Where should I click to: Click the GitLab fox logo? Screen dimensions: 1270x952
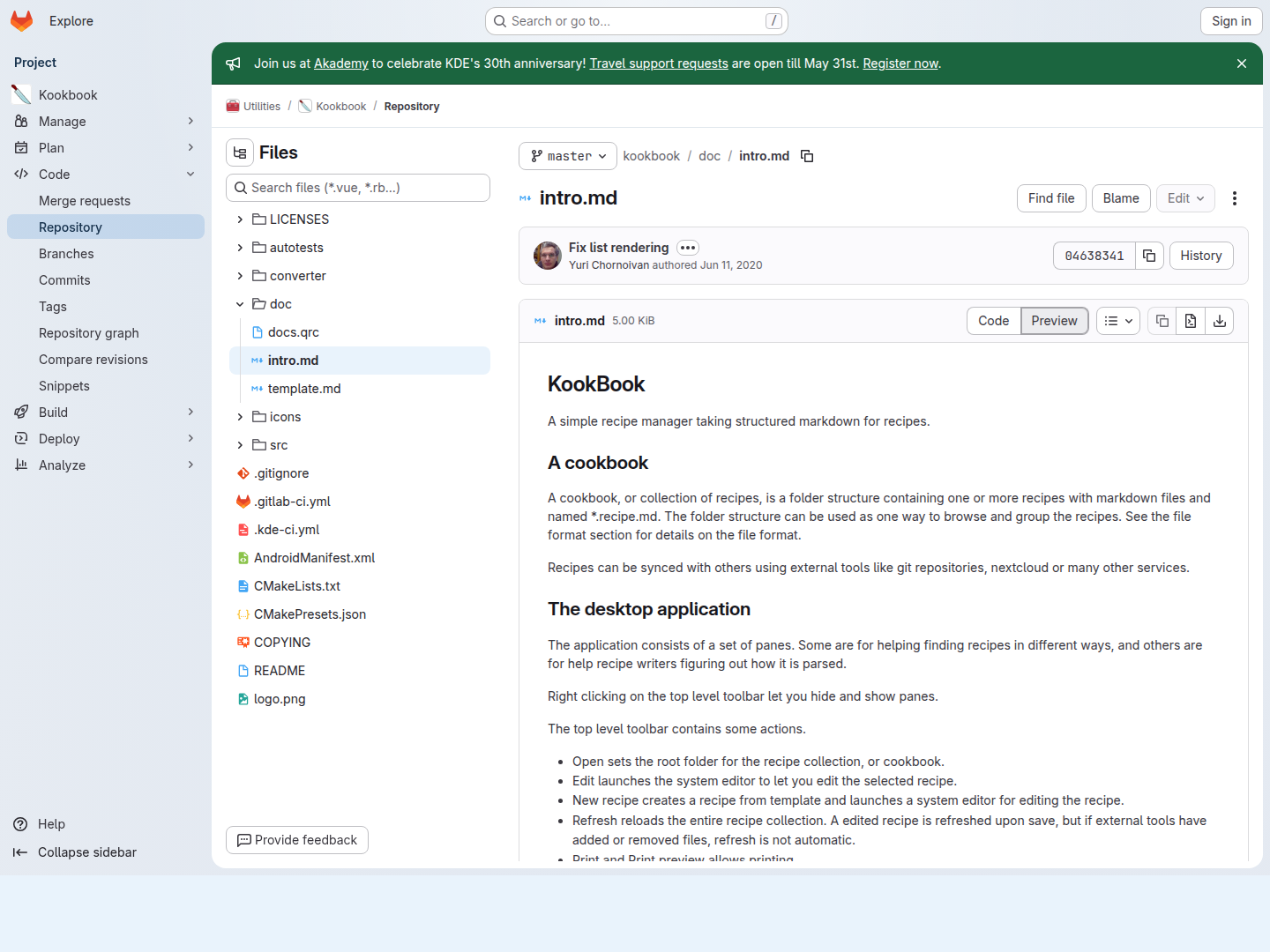[22, 21]
